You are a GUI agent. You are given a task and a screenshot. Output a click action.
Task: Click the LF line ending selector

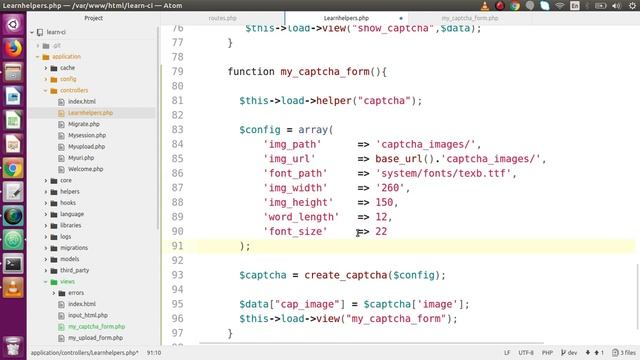(507, 353)
